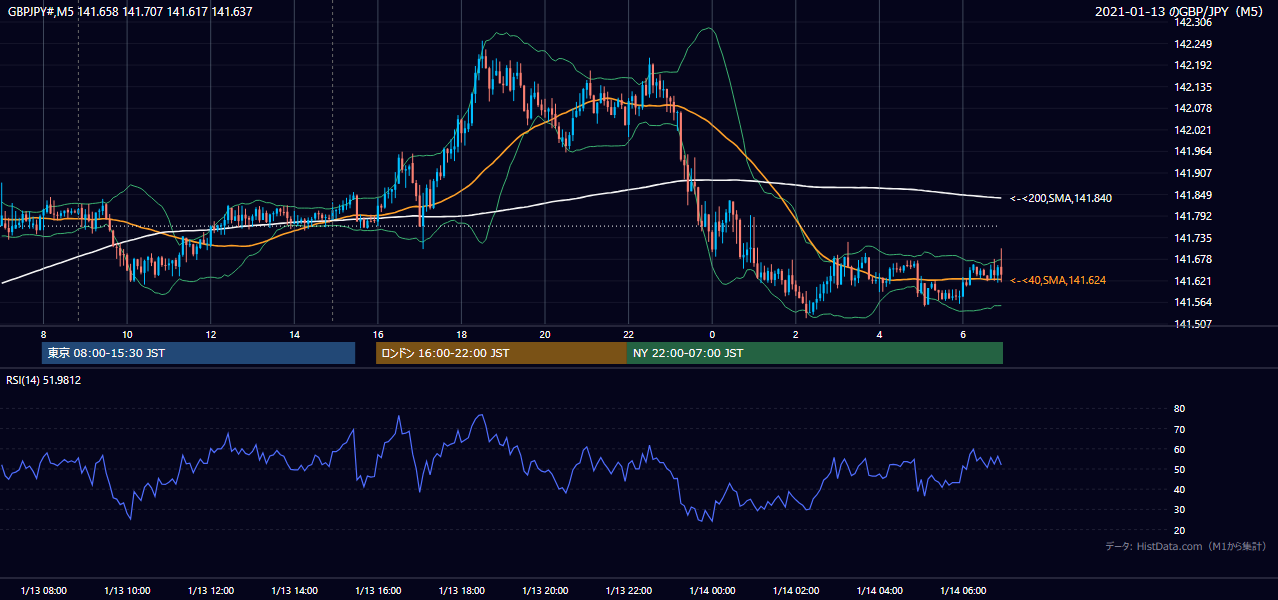Screen dimensions: 1278x600
Task: Click hour tick 0 under price chart
Action: [712, 334]
